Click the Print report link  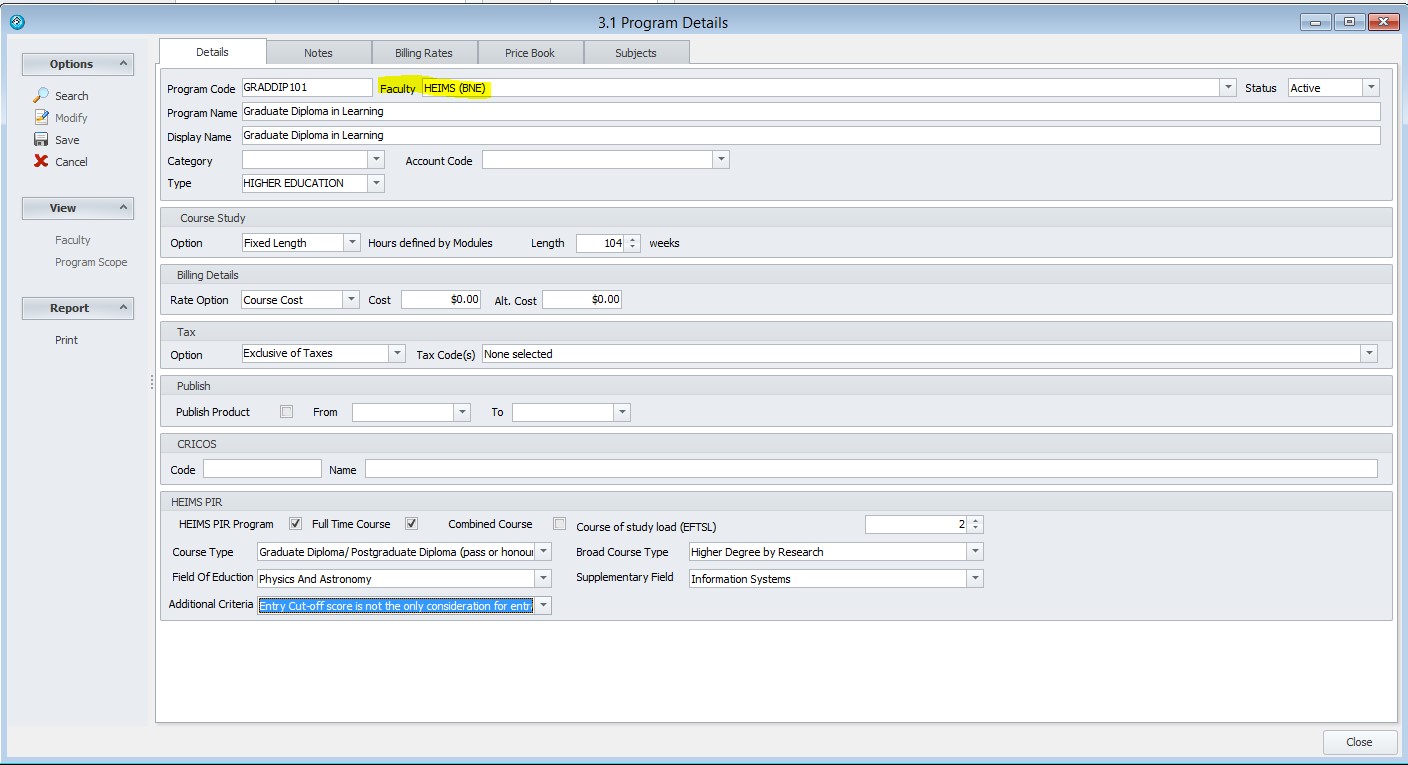tap(66, 340)
